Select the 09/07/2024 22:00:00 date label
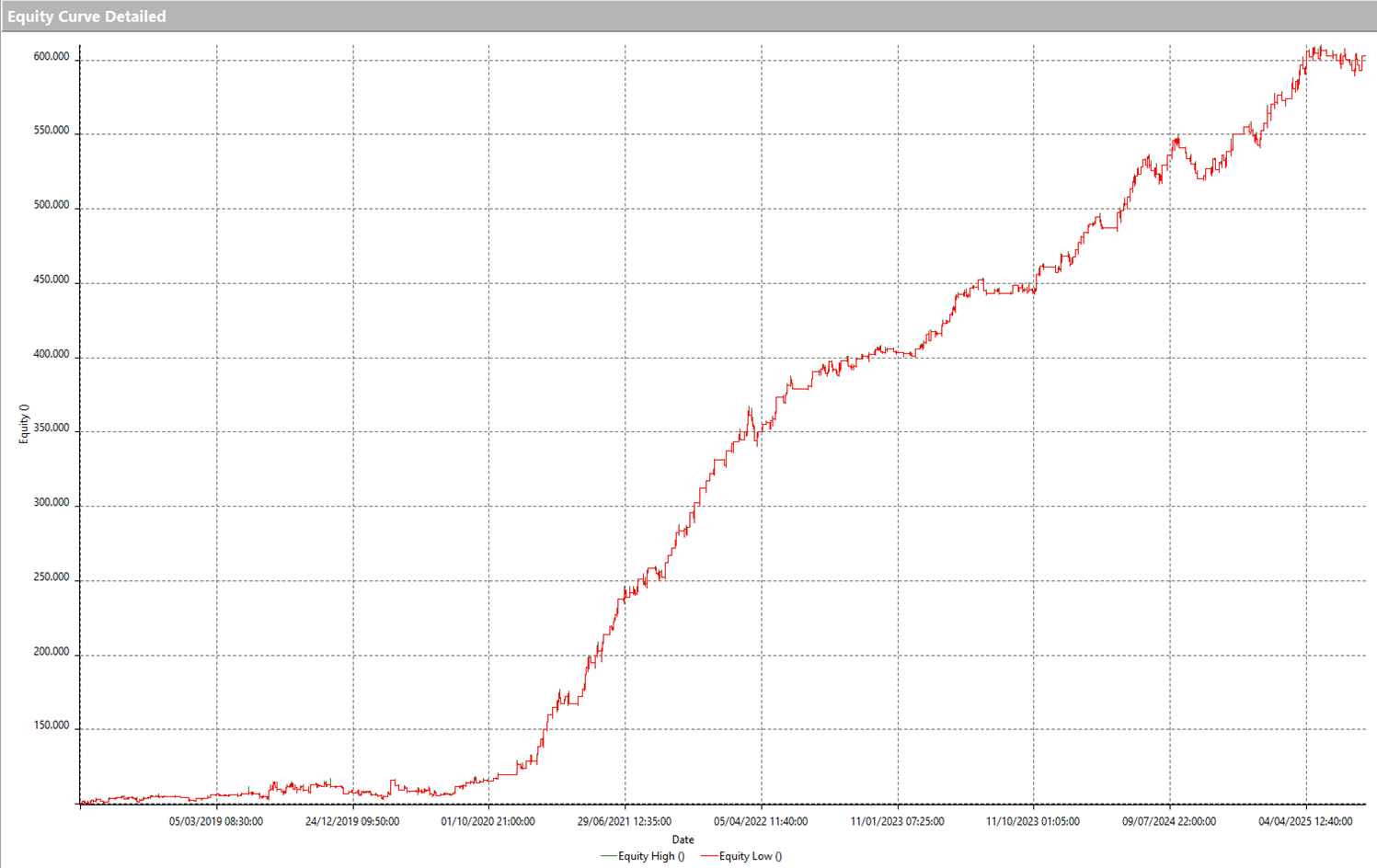Image resolution: width=1377 pixels, height=868 pixels. coord(1169,821)
